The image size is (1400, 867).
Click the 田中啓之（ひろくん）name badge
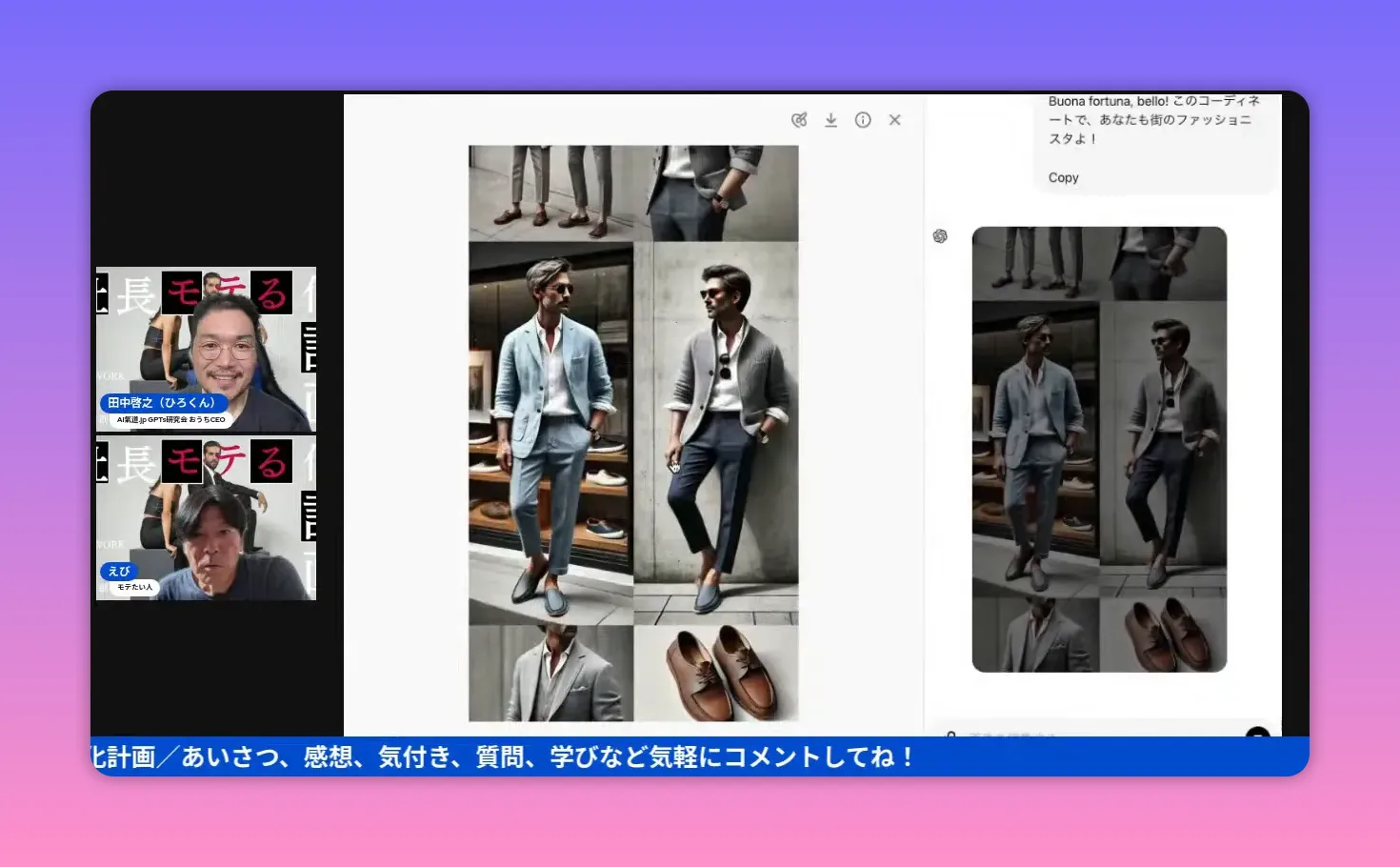162,402
